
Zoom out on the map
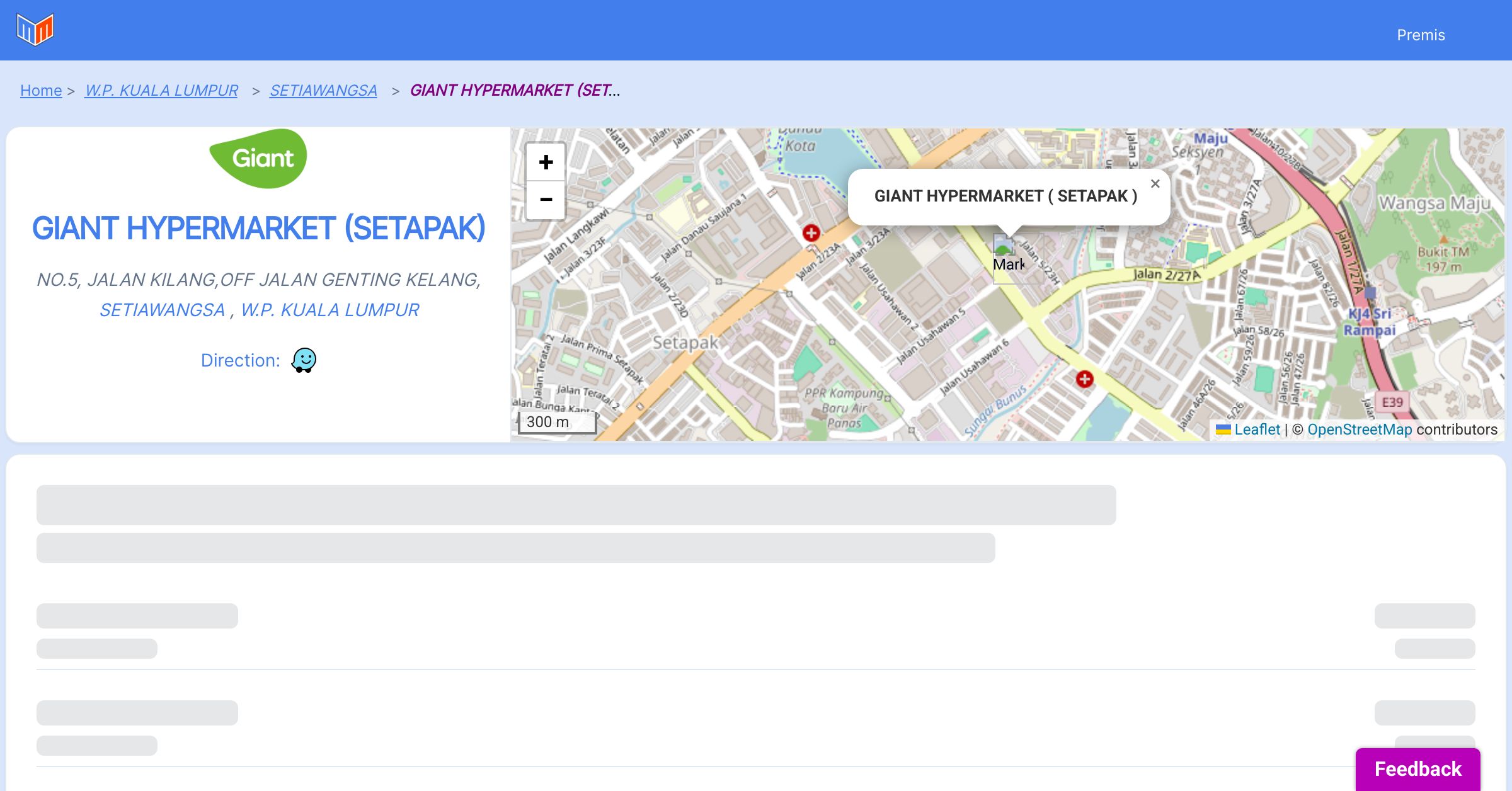click(546, 200)
